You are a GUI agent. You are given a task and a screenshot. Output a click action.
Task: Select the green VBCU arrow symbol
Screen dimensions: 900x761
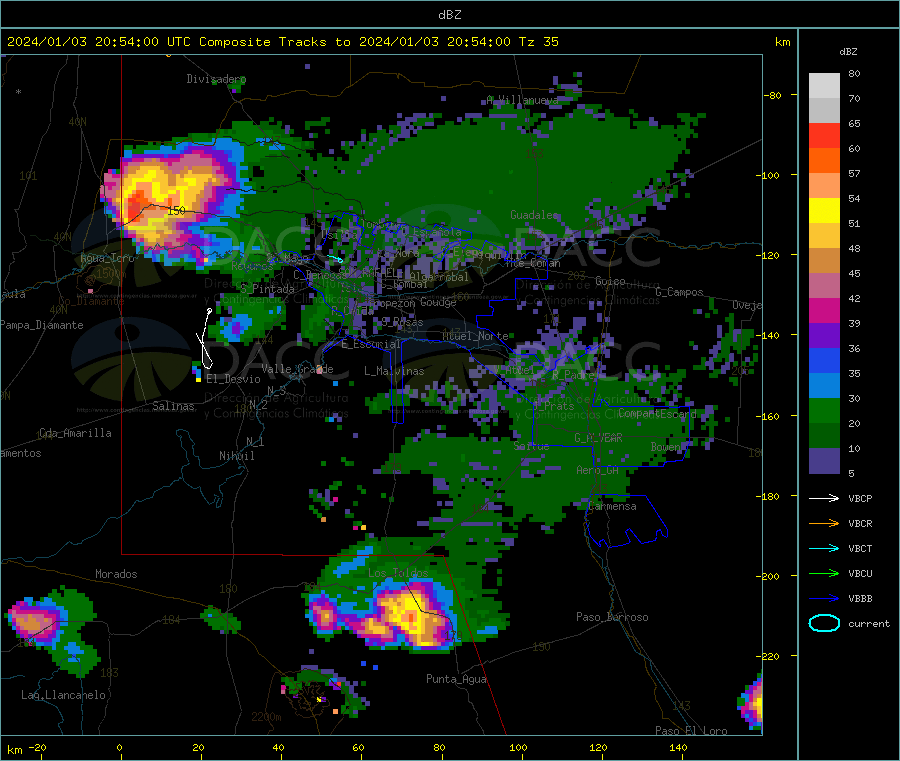824,573
